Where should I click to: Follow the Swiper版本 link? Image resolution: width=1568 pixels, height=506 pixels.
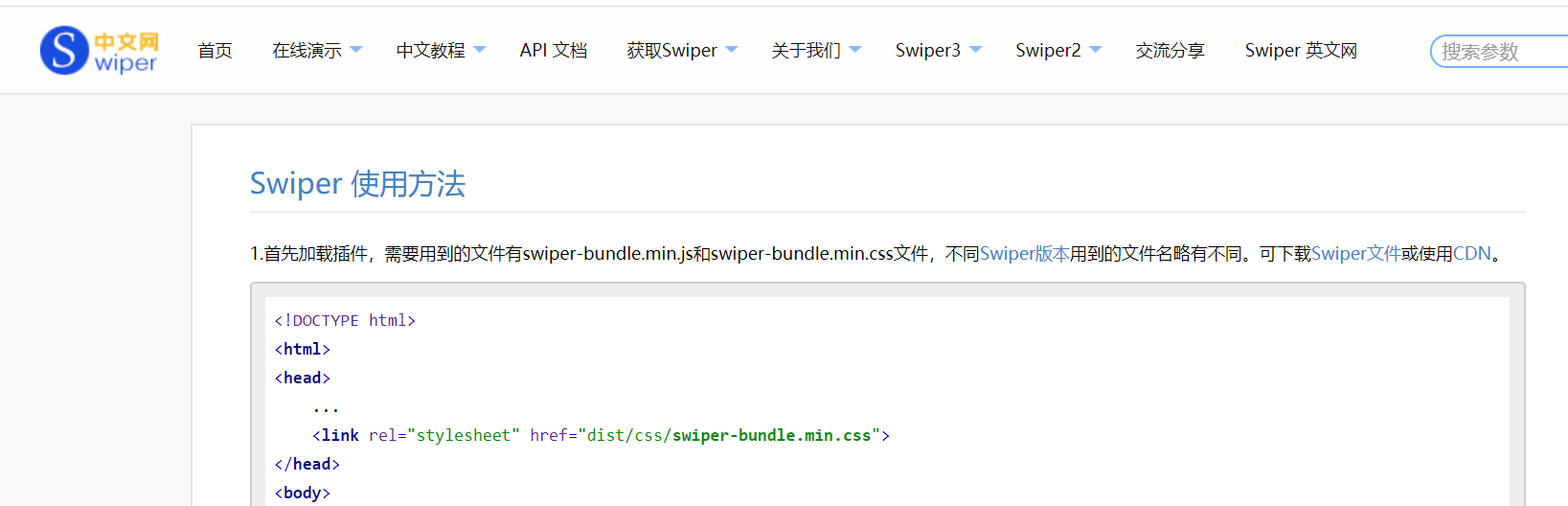pyautogui.click(x=1024, y=254)
